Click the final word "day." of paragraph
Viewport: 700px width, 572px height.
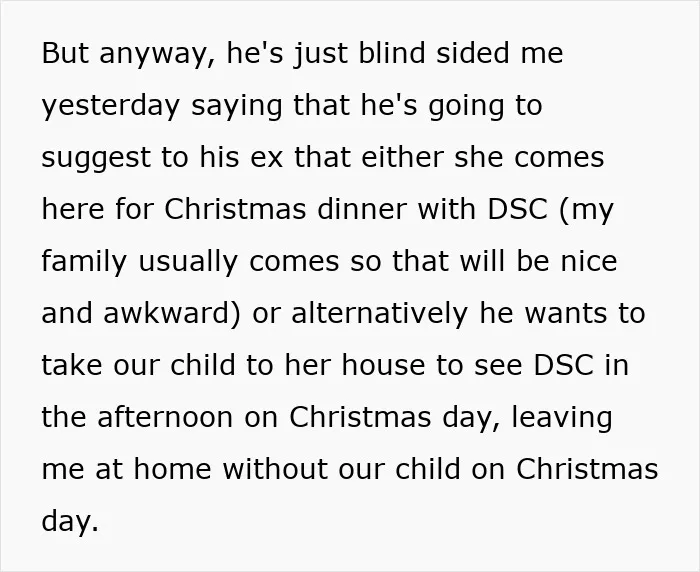pyautogui.click(x=70, y=522)
